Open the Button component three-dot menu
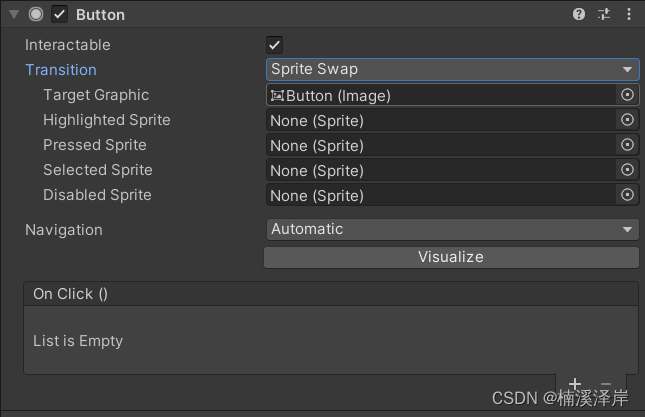Screen dimensions: 645x417 coord(629,14)
